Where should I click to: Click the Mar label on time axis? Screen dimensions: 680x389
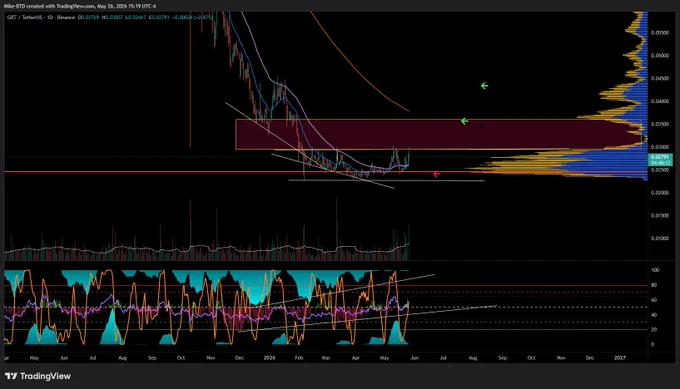[x=326, y=358]
